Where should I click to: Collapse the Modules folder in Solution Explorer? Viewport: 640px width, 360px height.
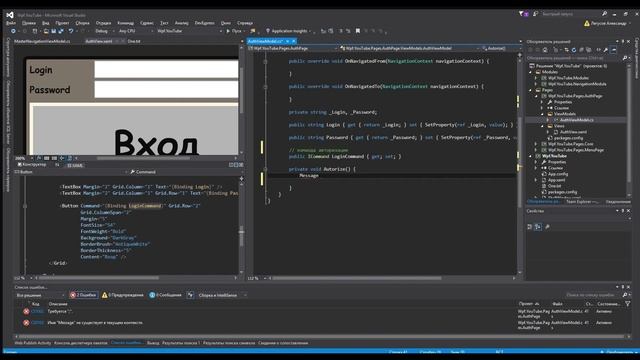pyautogui.click(x=531, y=72)
